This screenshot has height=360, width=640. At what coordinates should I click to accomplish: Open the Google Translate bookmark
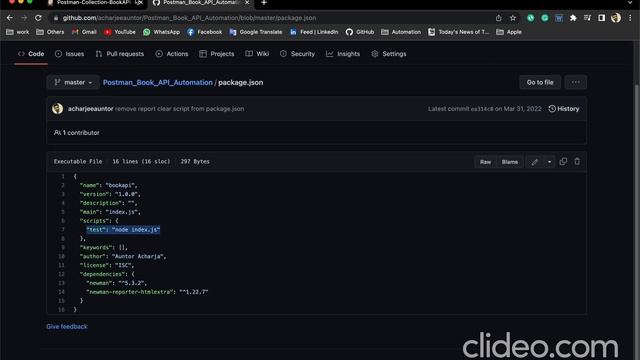256,32
